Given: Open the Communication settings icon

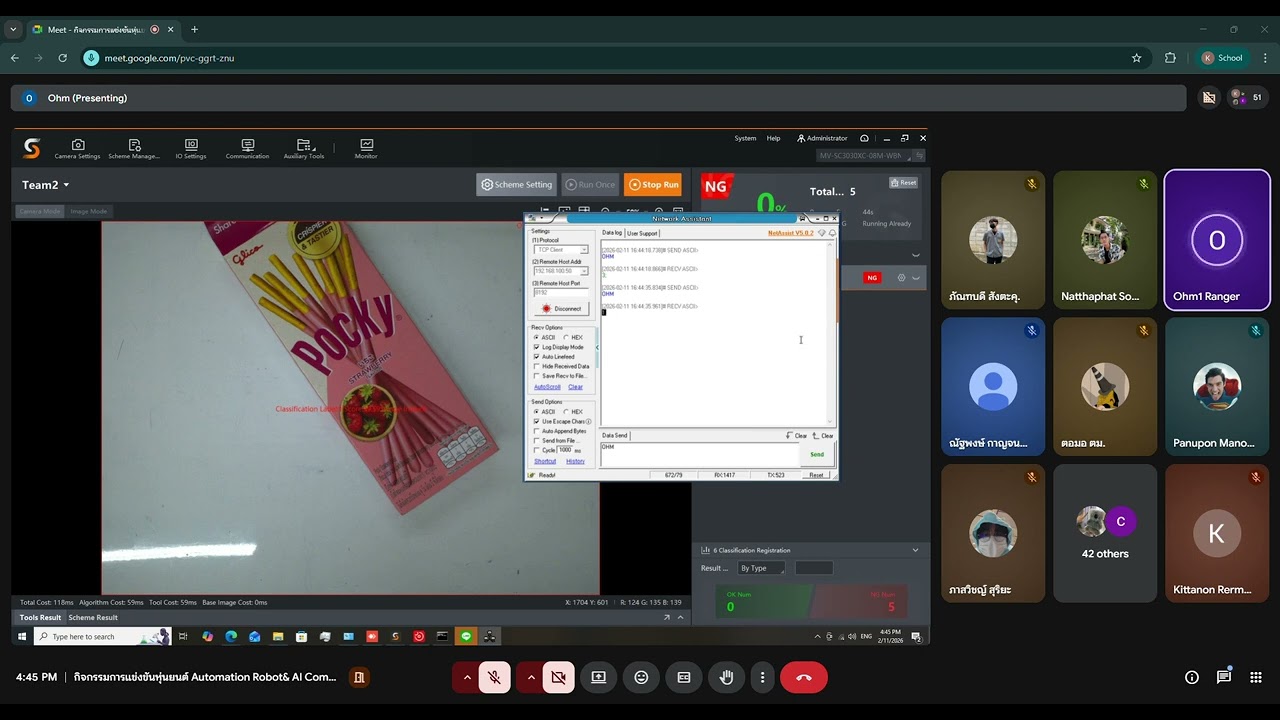Looking at the screenshot, I should click(247, 149).
